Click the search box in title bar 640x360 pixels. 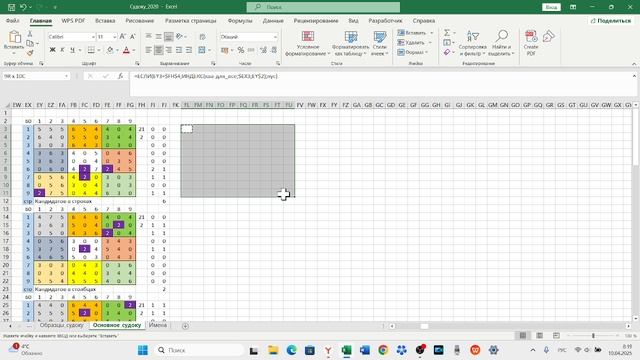point(323,7)
